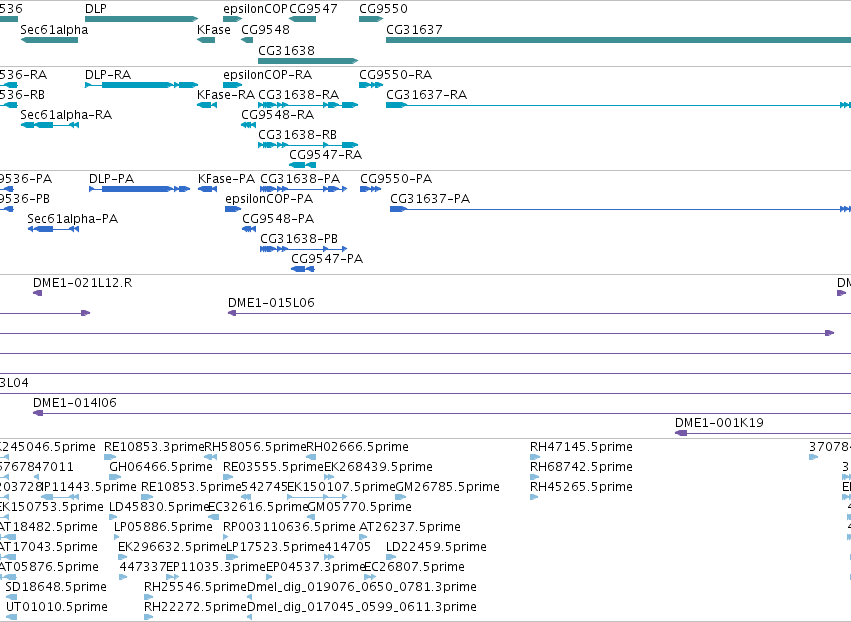Click the Sec61alpha gene label
Viewport: 851px width, 622px height.
click(54, 30)
